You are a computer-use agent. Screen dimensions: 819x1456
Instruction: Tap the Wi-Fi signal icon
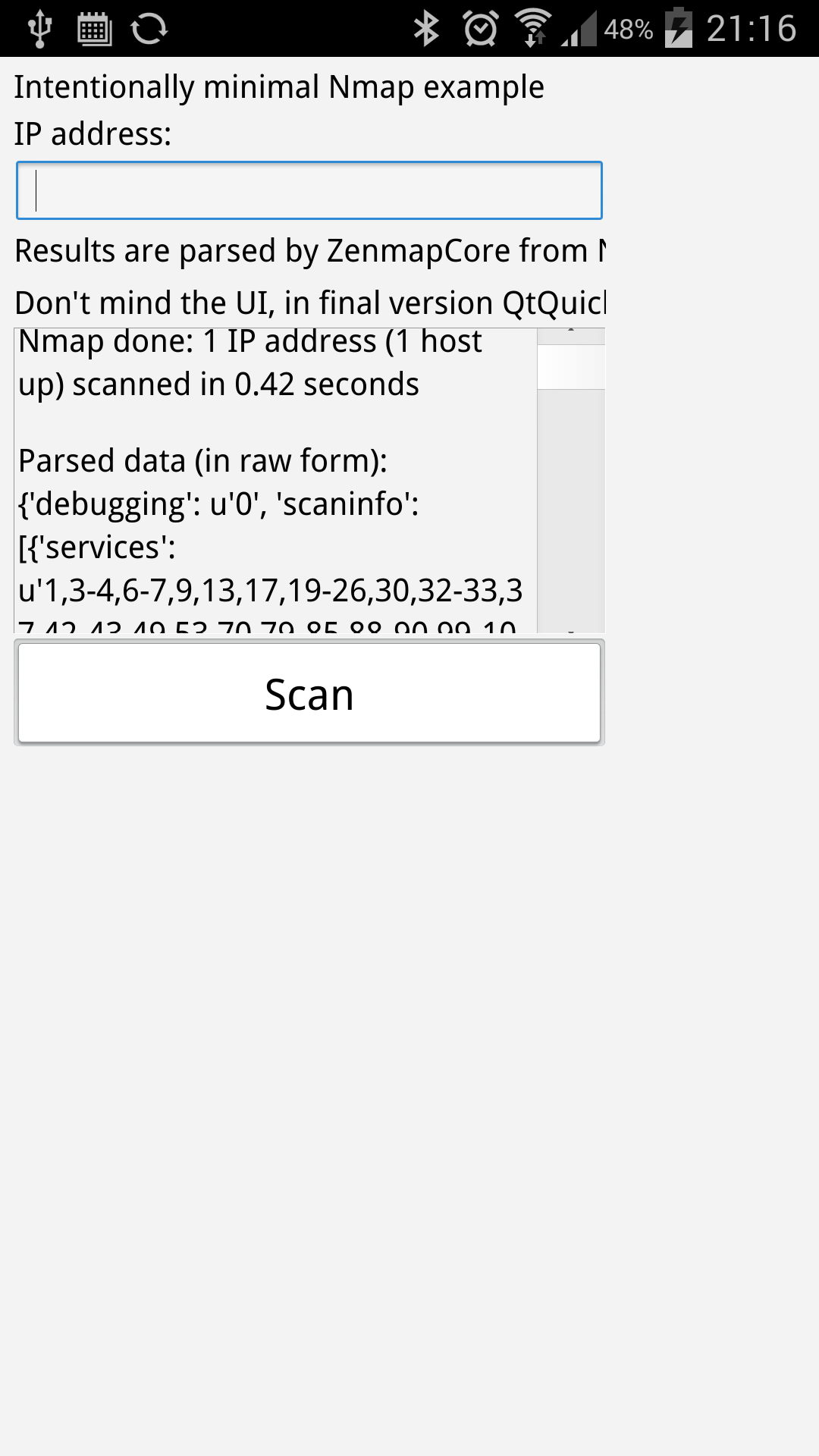534,29
